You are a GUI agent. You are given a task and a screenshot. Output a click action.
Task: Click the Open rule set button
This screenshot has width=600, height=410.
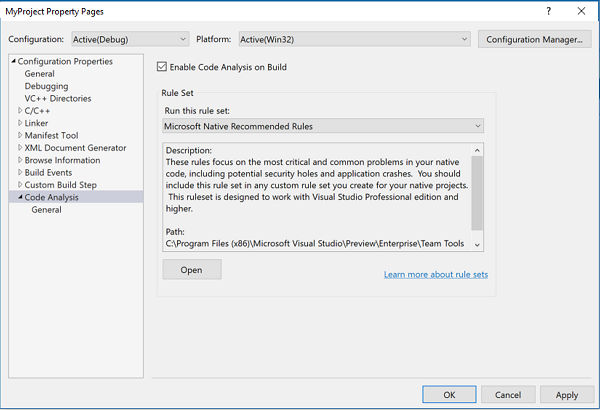click(191, 270)
